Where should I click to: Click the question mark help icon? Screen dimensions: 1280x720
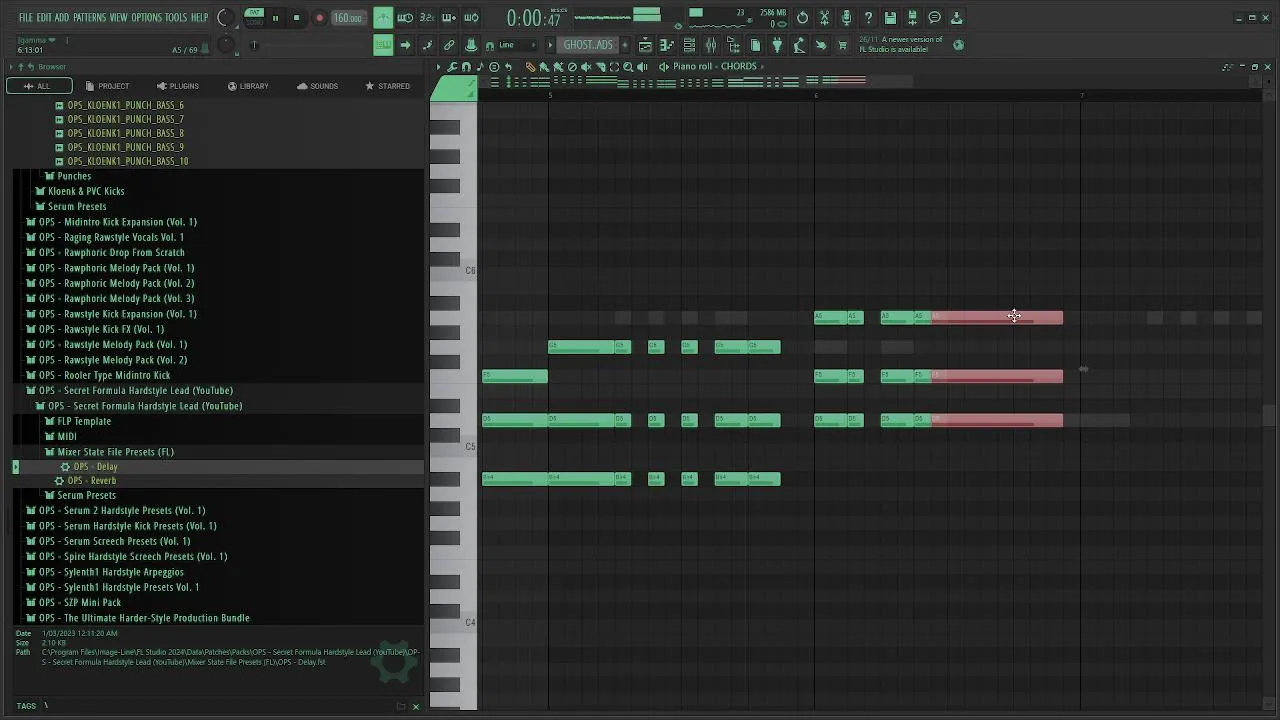868,18
